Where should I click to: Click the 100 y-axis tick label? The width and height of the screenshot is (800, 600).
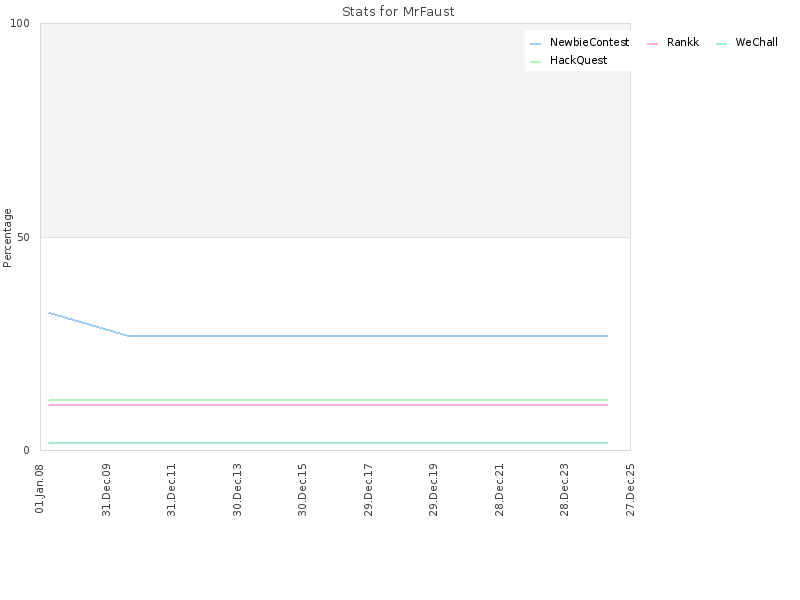(20, 23)
